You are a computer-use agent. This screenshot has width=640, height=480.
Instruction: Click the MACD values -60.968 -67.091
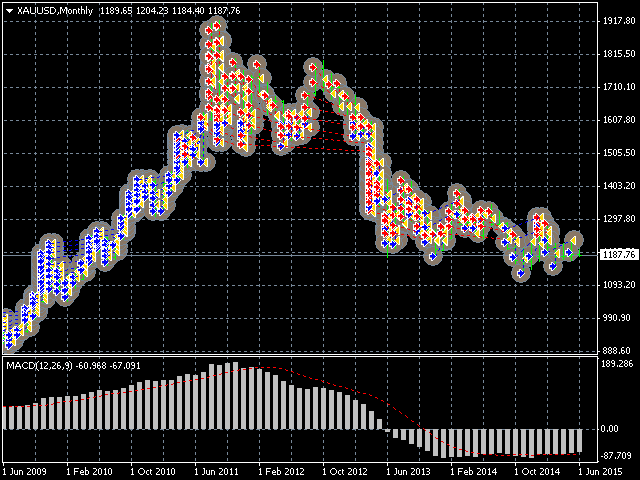pyautogui.click(x=108, y=366)
